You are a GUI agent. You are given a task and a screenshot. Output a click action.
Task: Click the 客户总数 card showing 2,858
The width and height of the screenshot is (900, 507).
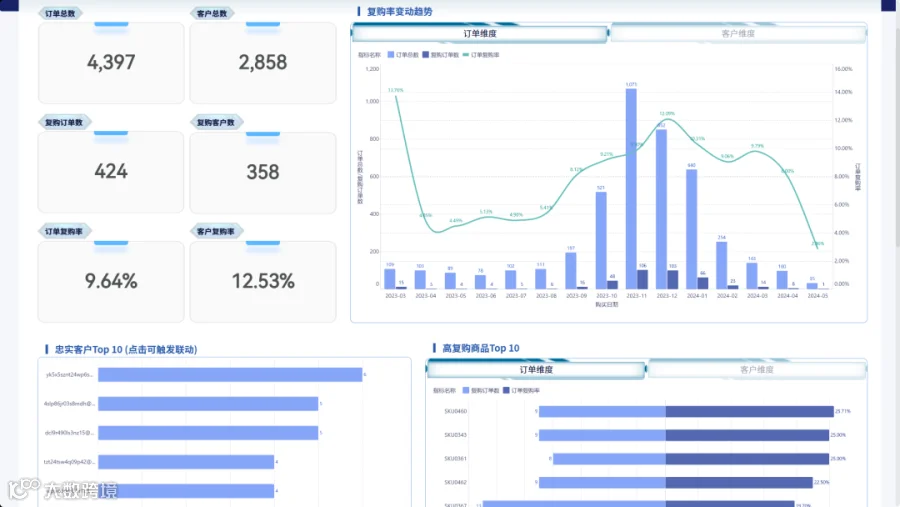[263, 63]
